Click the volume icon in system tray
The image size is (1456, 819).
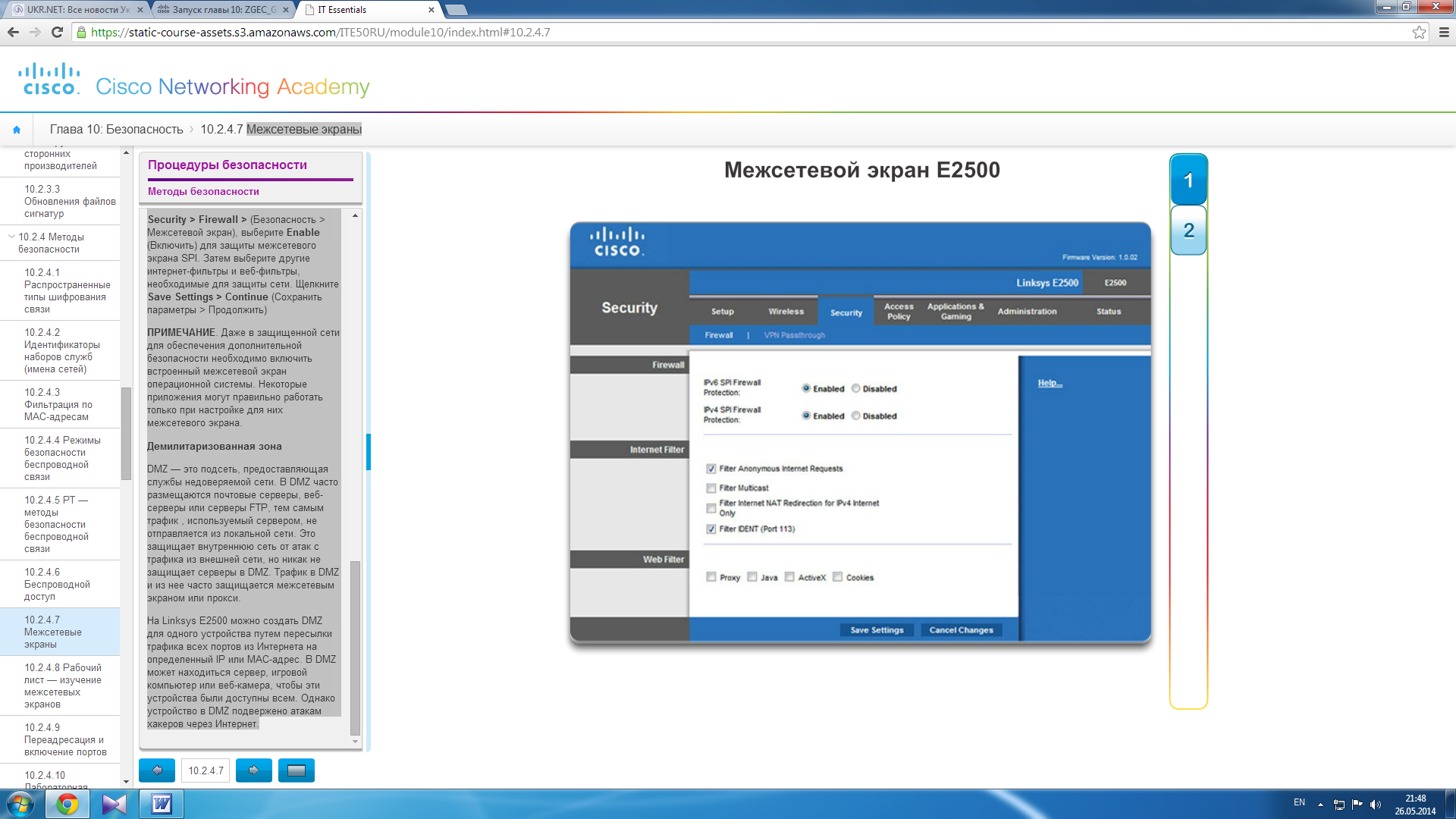point(1376,804)
